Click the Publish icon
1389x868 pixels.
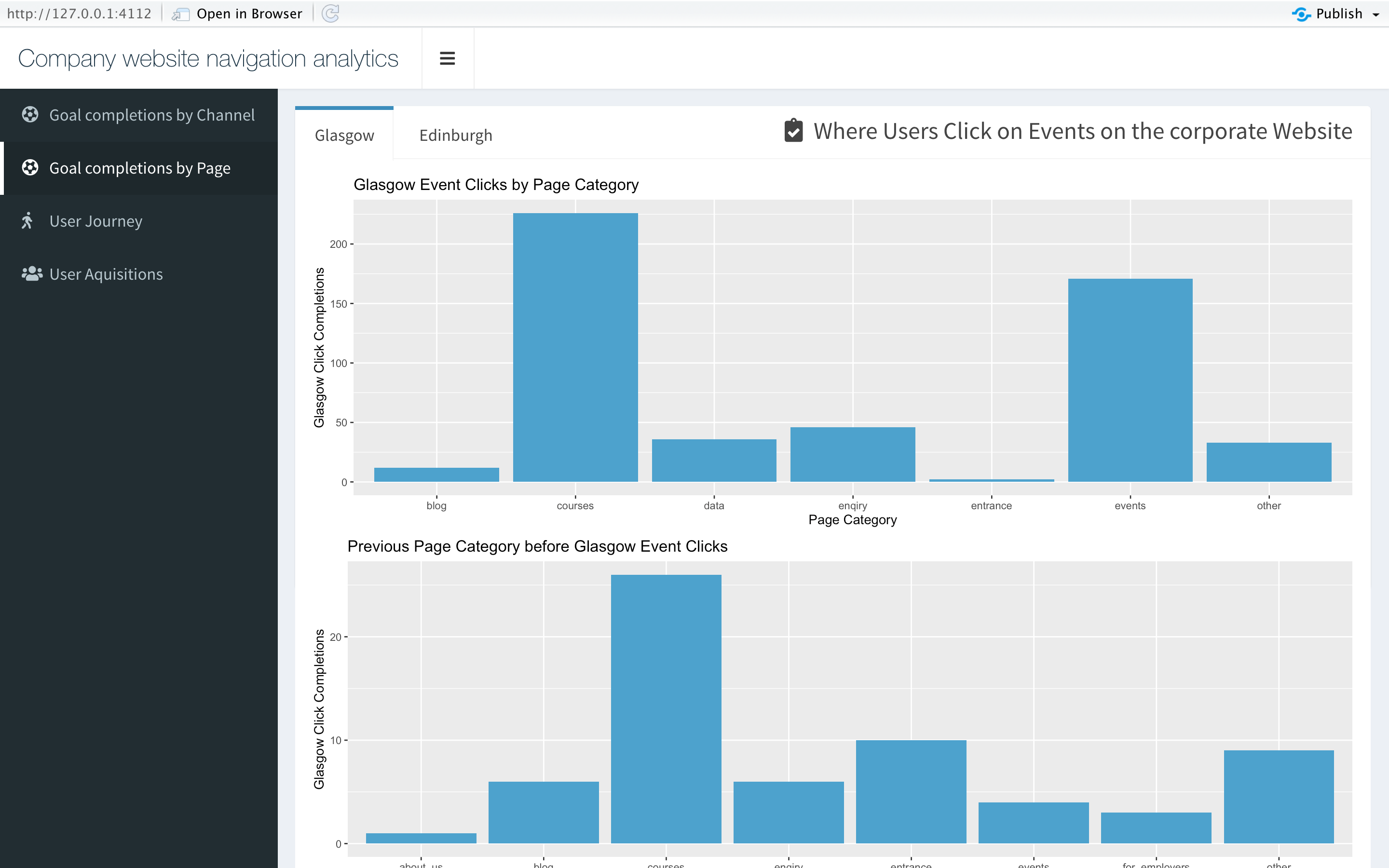[x=1301, y=14]
